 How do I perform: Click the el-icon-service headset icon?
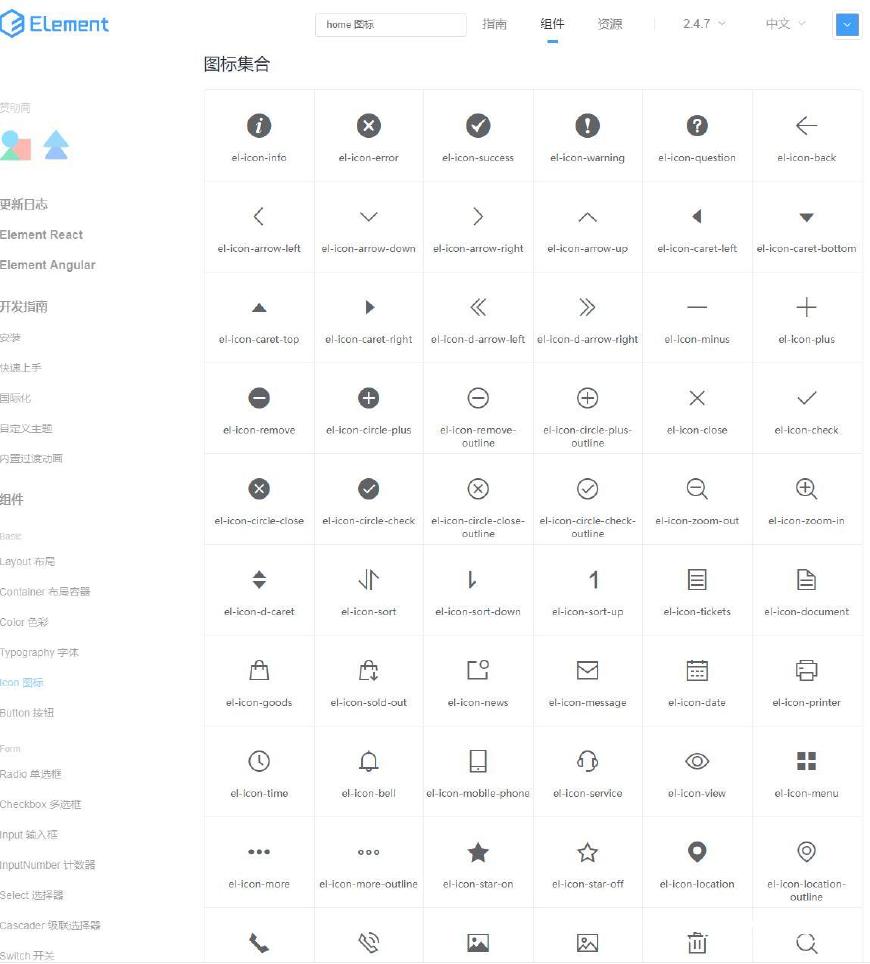tap(587, 761)
